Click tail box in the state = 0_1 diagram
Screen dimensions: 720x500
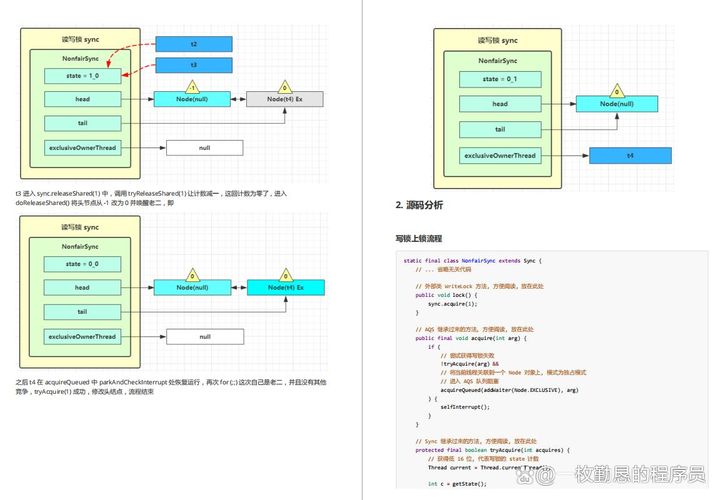coord(500,129)
